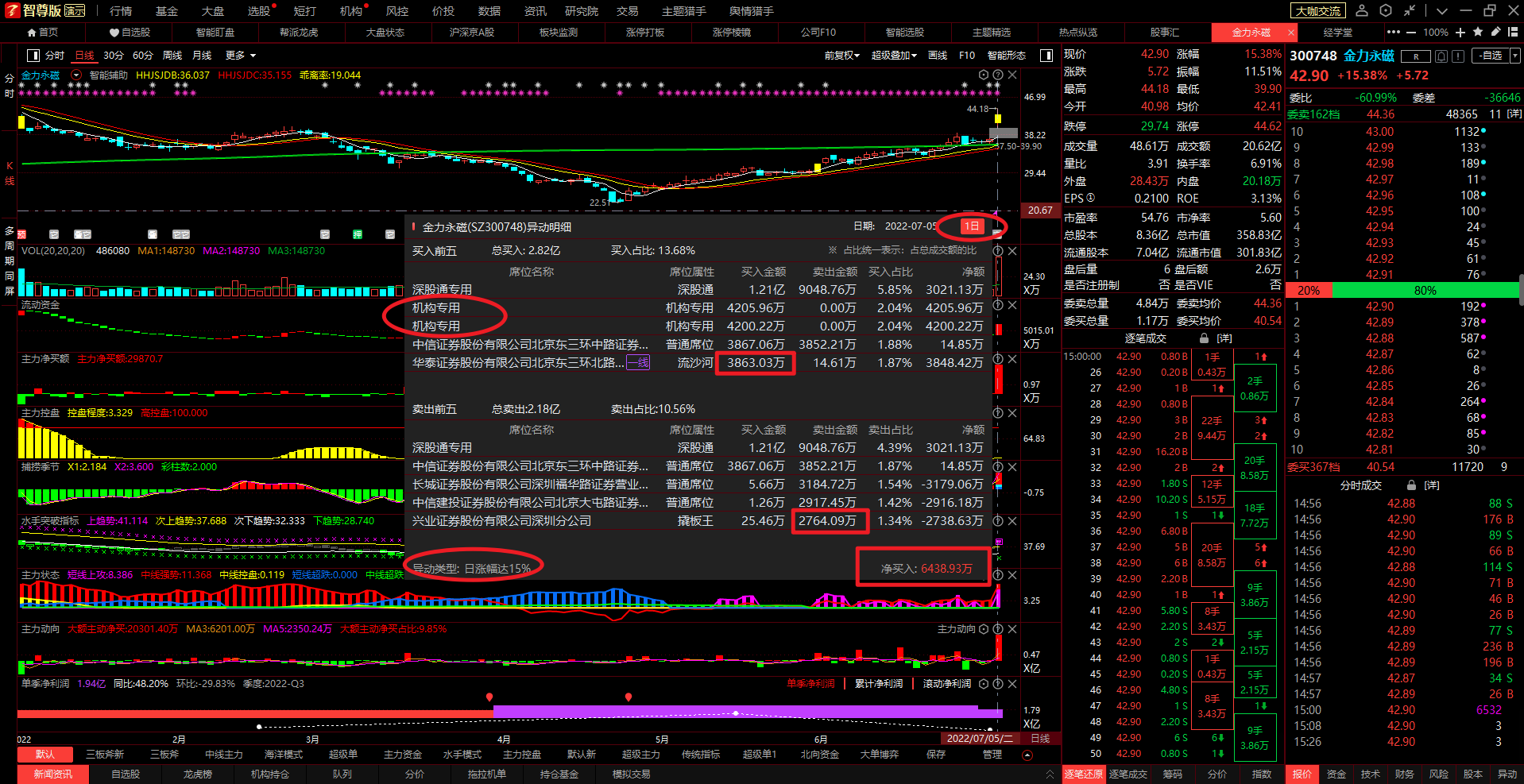Click the lock icon beside 分时成交
The width and height of the screenshot is (1524, 784).
pos(1411,485)
